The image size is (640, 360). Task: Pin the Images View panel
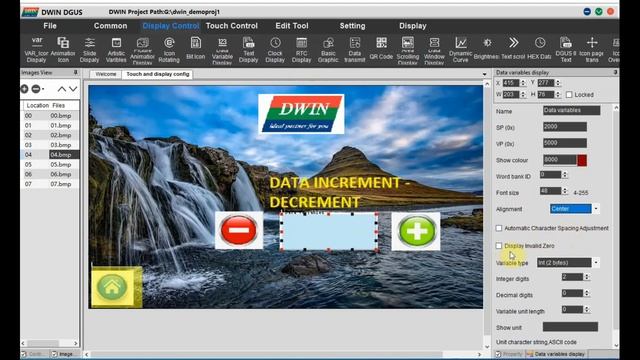(76, 72)
